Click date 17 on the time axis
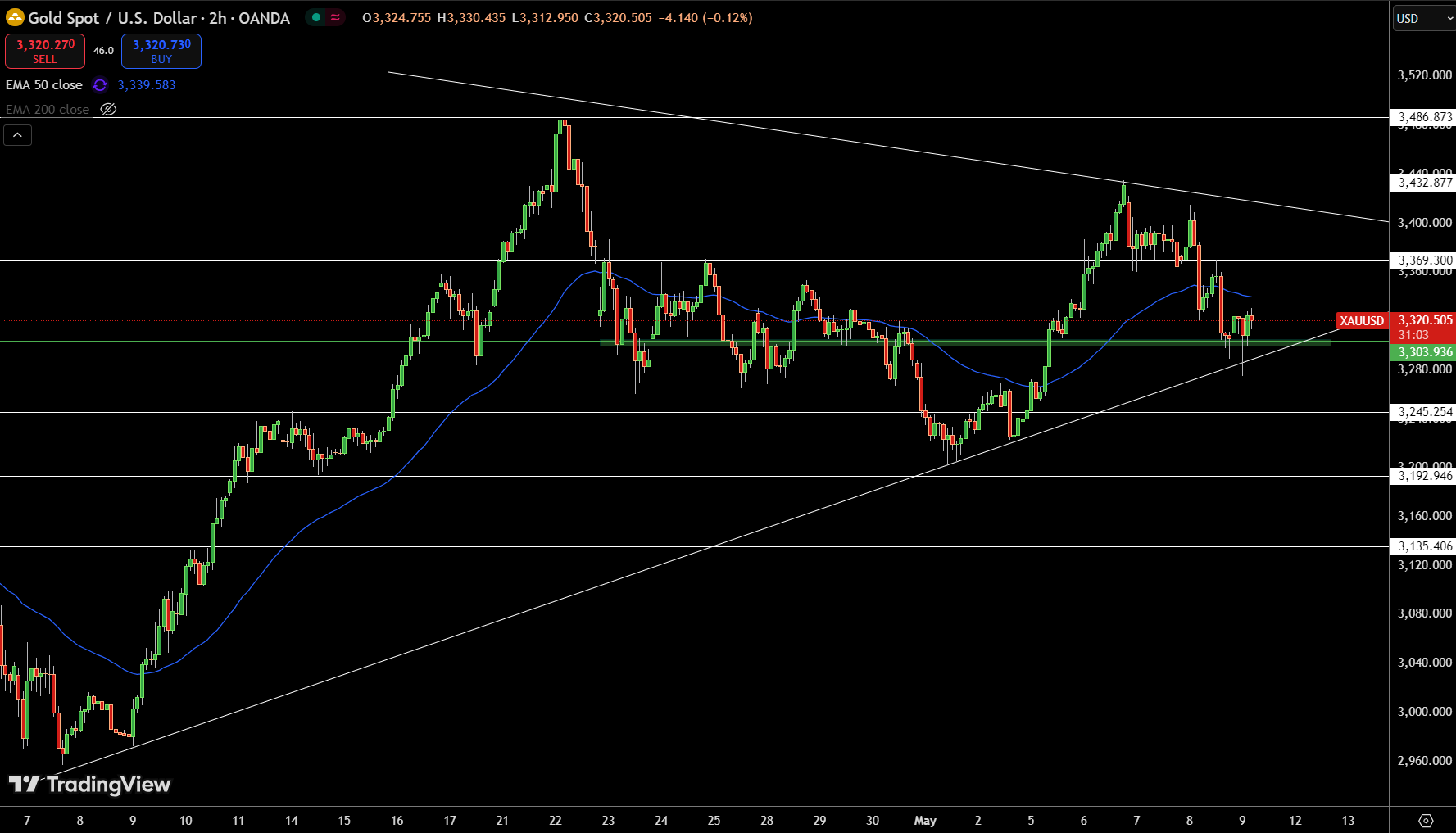1456x833 pixels. [x=450, y=821]
